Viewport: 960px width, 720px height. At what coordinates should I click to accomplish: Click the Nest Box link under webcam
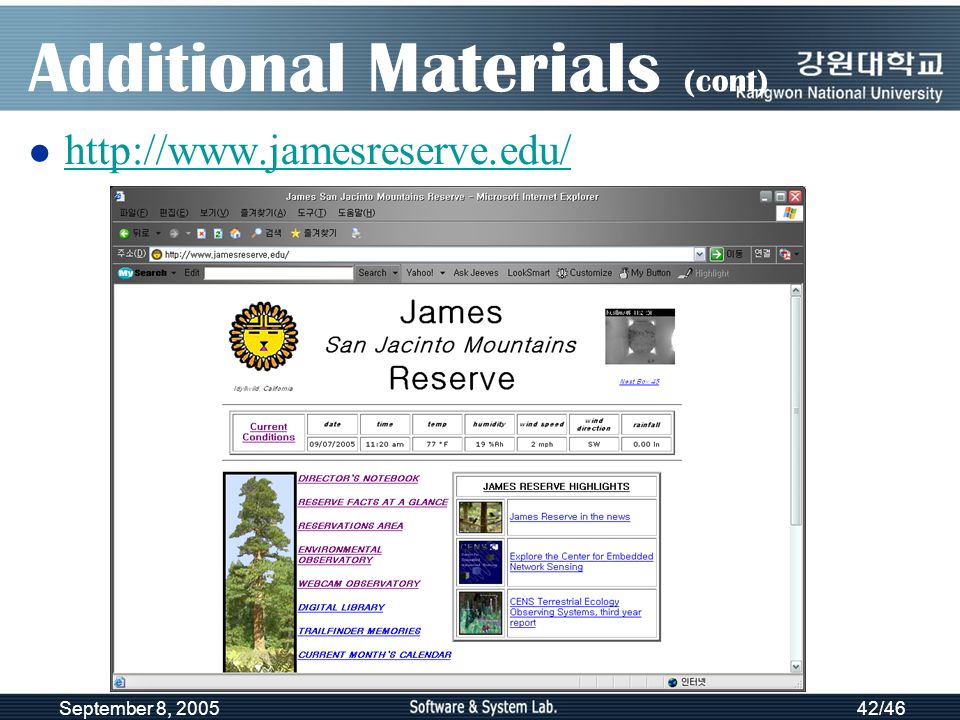(x=639, y=381)
